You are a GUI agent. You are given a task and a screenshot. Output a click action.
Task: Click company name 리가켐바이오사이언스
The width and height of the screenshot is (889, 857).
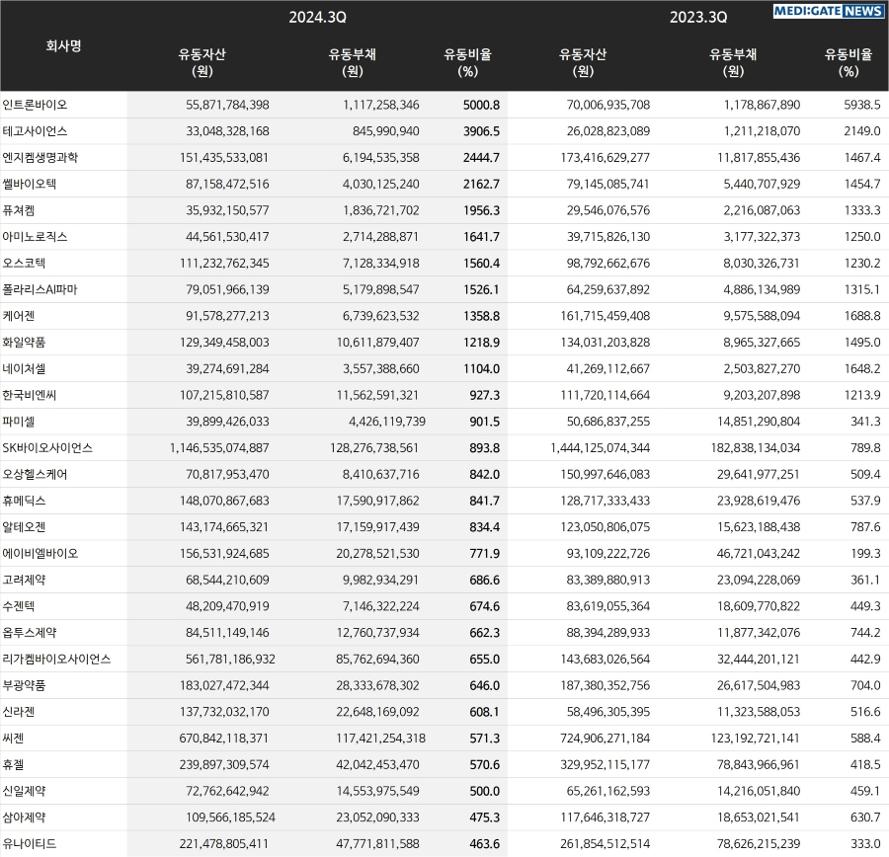[57, 659]
